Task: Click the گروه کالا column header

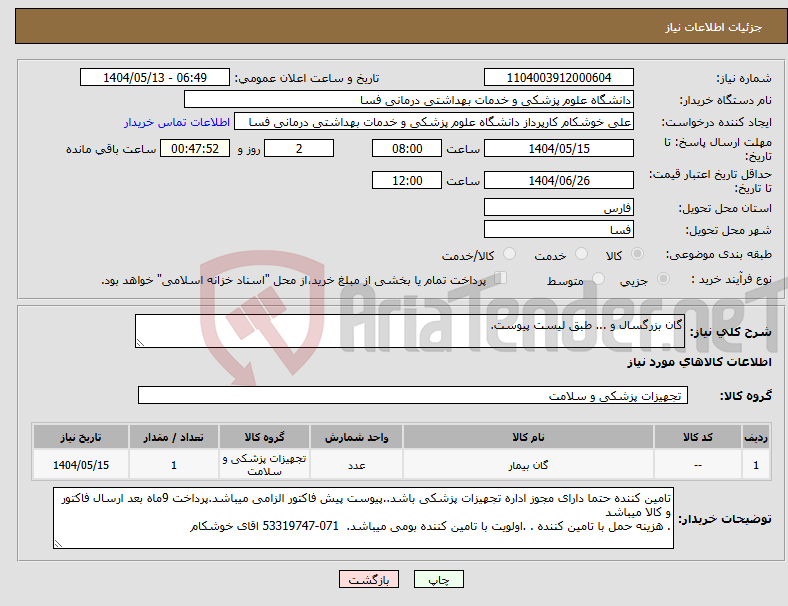Action: point(264,437)
